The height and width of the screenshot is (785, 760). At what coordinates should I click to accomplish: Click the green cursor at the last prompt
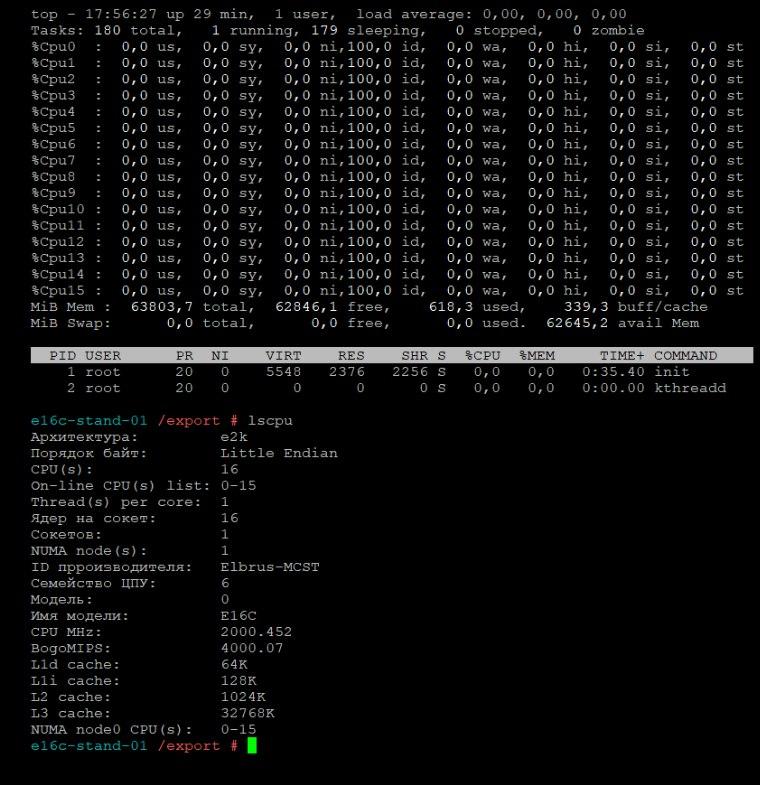click(252, 745)
